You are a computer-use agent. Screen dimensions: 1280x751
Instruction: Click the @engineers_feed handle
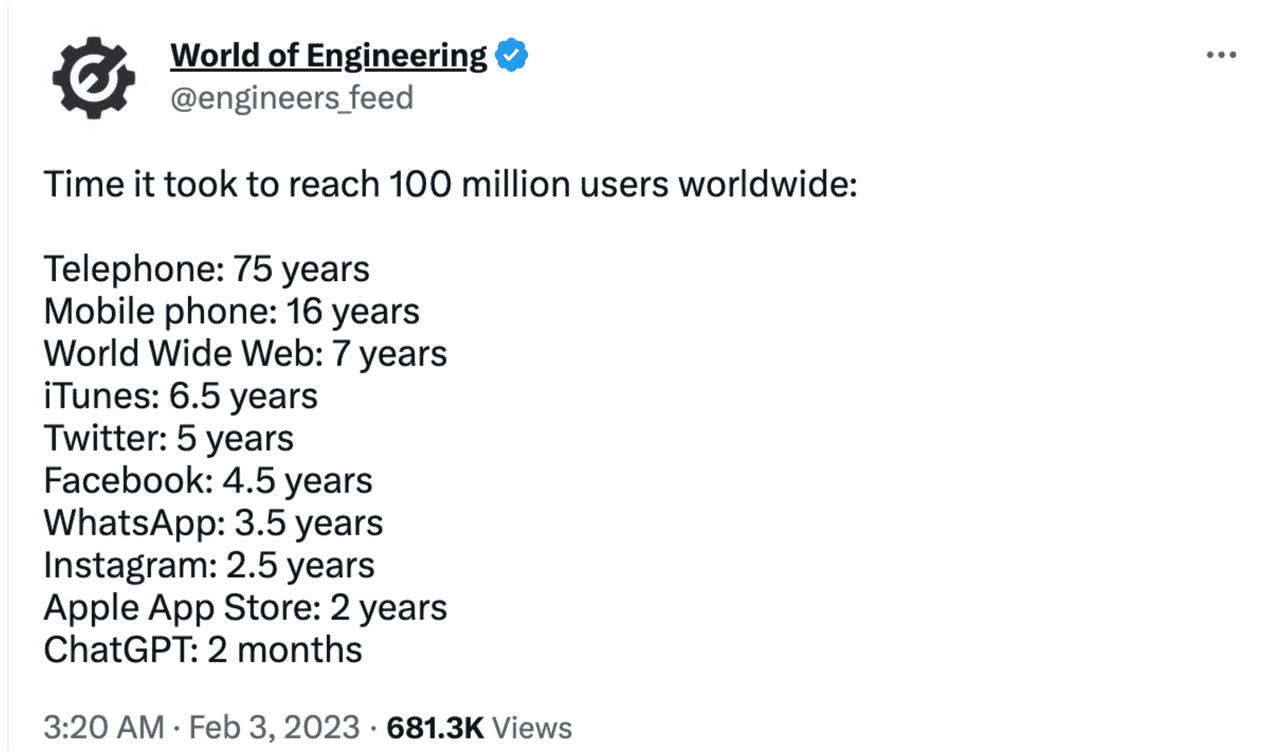click(291, 98)
